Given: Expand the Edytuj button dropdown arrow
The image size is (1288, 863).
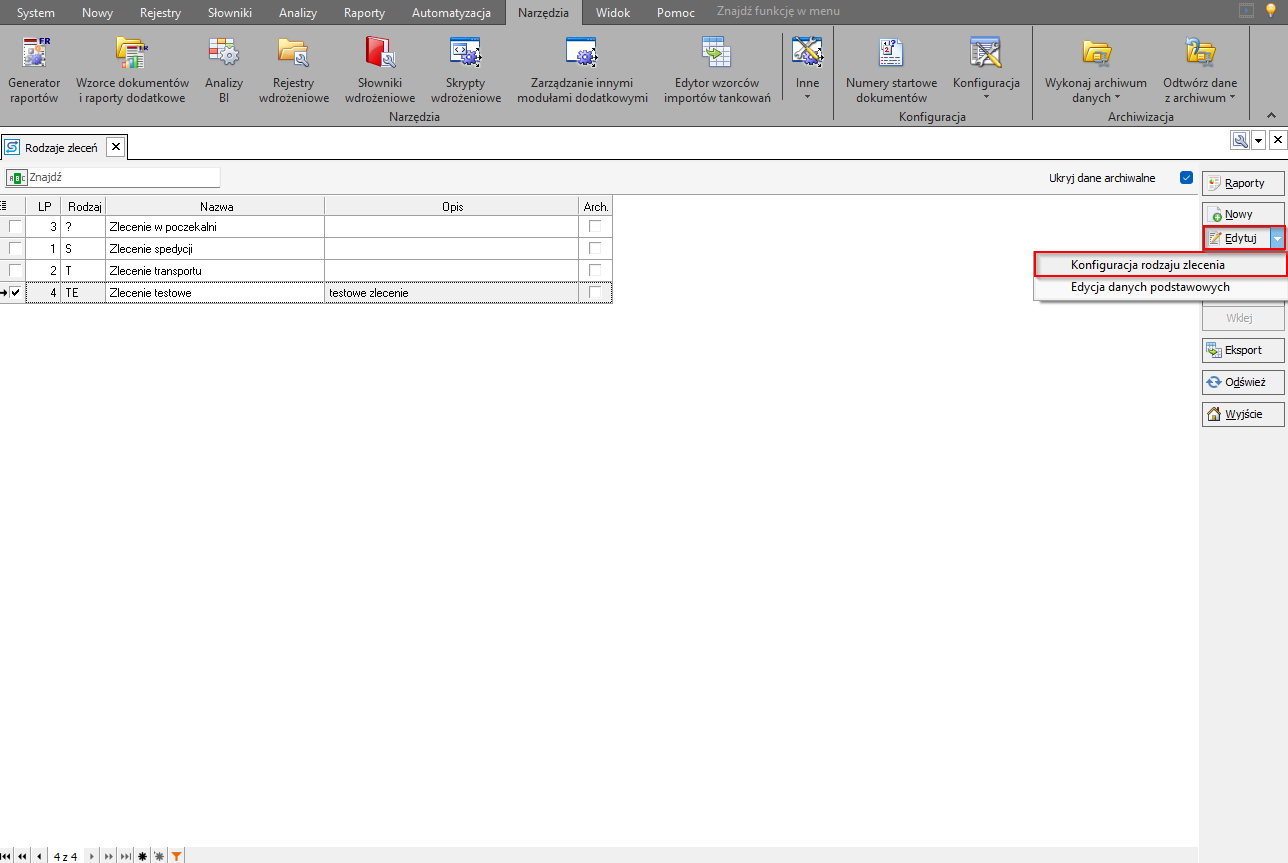Looking at the screenshot, I should click(x=1277, y=238).
